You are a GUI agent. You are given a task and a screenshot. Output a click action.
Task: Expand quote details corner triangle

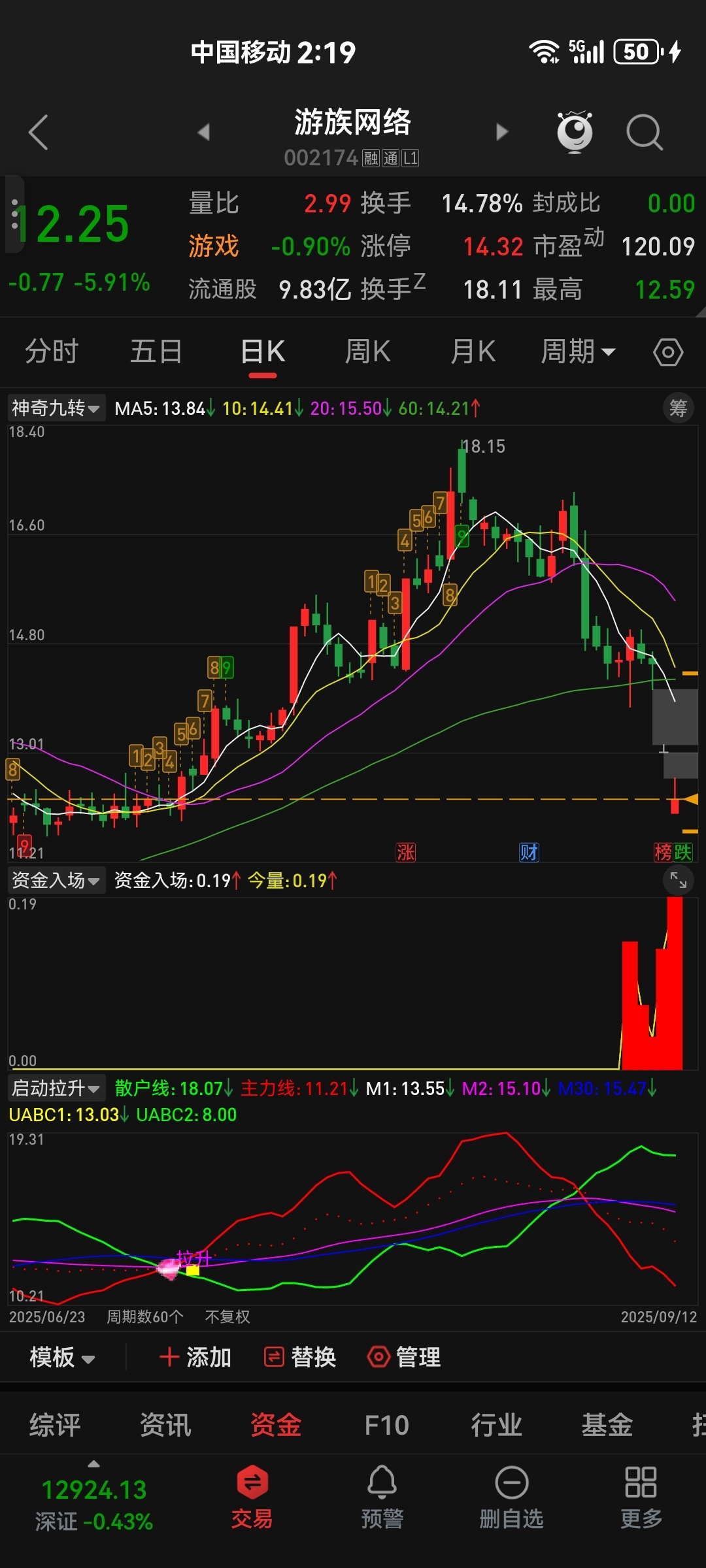coord(700,312)
